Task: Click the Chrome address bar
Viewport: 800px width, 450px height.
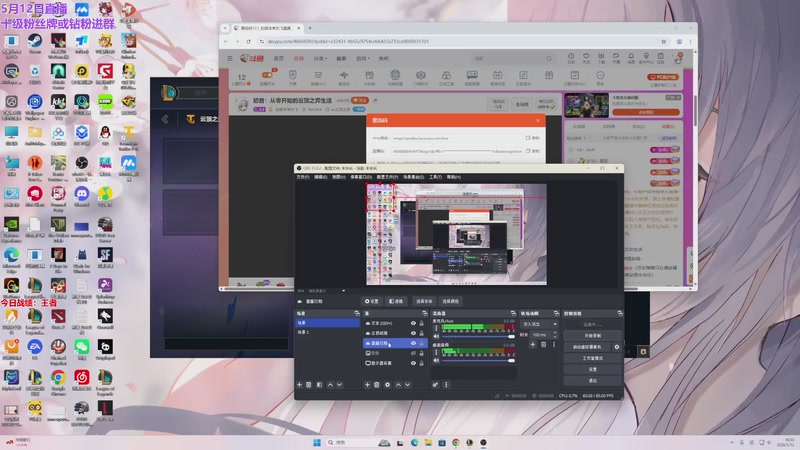Action: [459, 41]
